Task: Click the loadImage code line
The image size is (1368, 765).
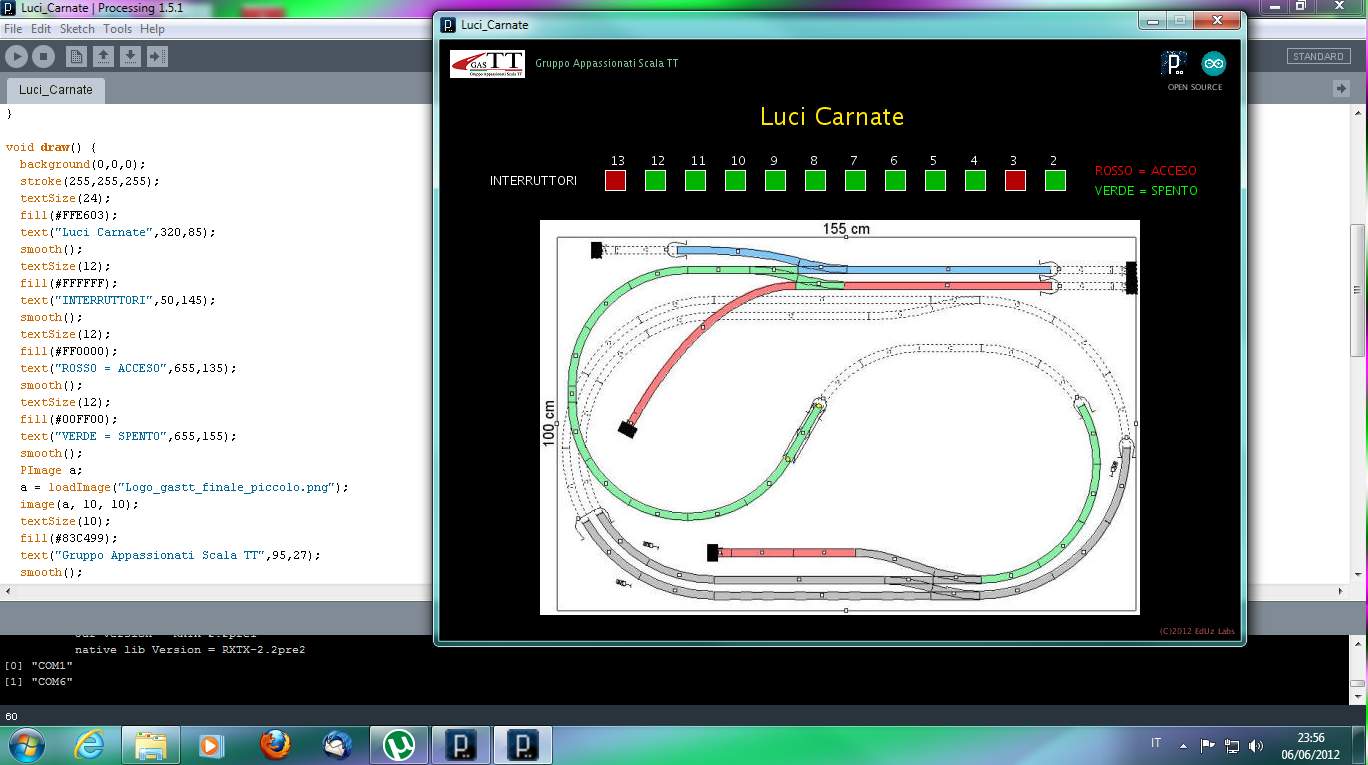Action: [184, 487]
